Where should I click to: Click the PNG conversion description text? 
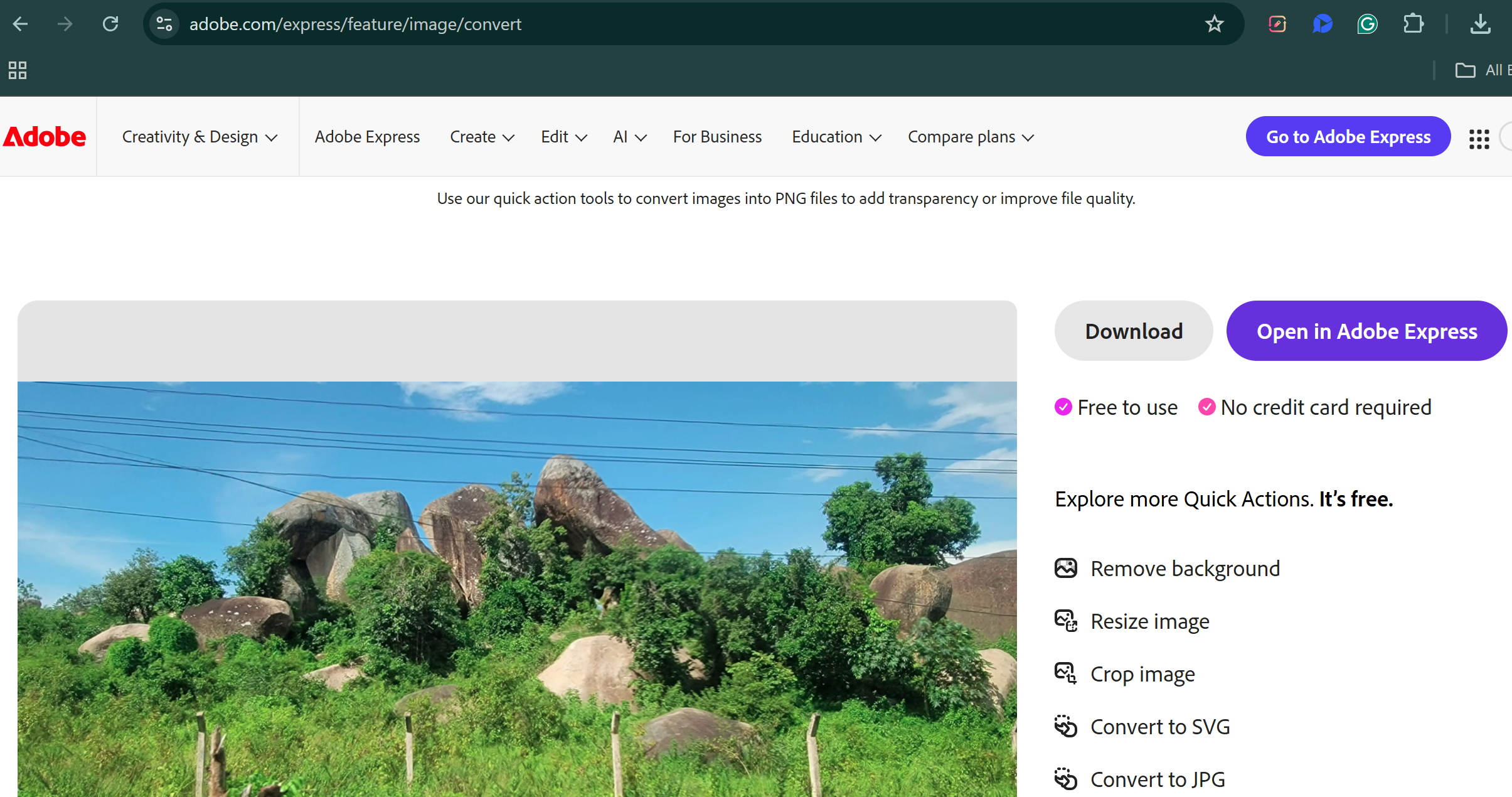pos(786,198)
